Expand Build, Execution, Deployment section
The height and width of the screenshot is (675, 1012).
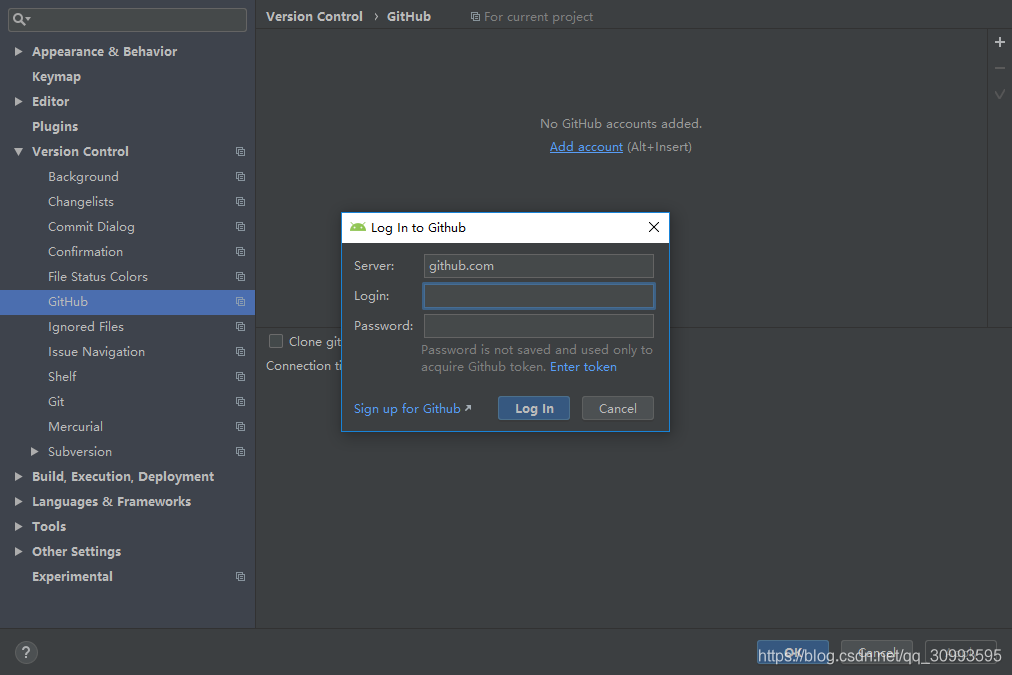19,477
